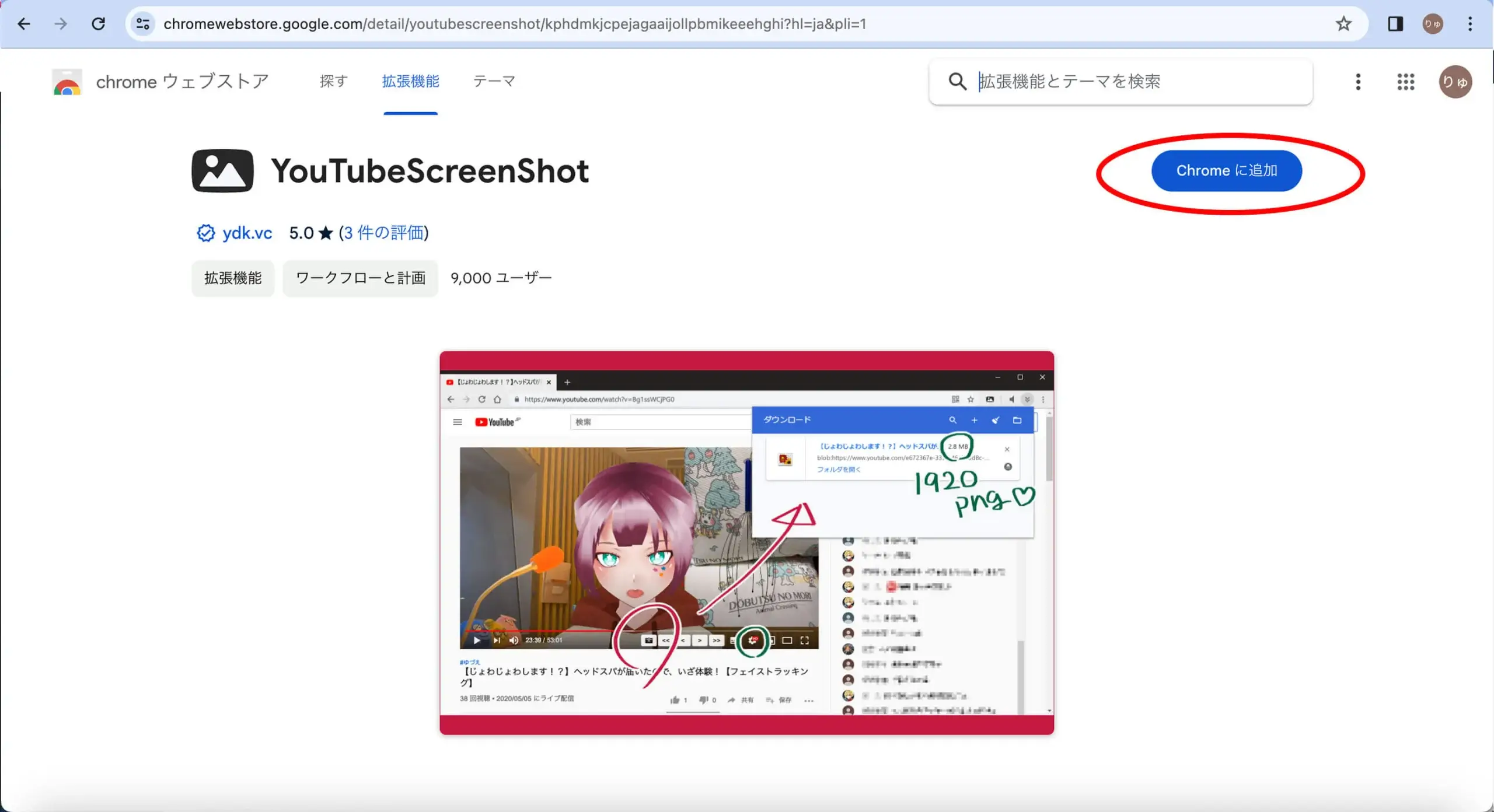Screen dimensions: 1494x812
Task: Select the 拡張機能 tab
Action: coord(410,81)
